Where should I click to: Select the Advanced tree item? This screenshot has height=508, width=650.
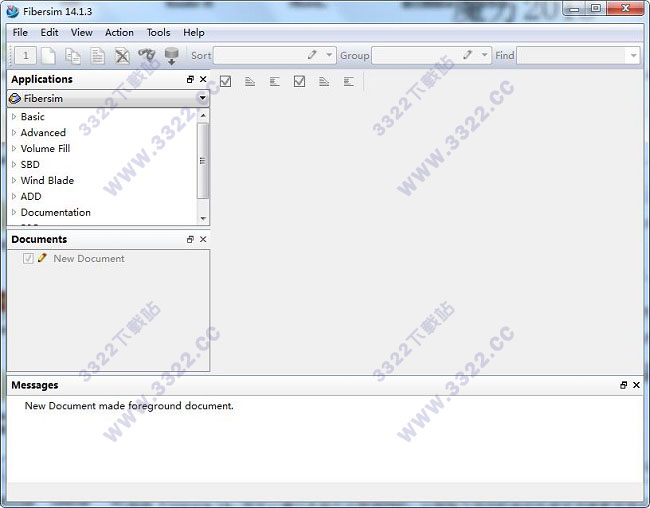[43, 132]
